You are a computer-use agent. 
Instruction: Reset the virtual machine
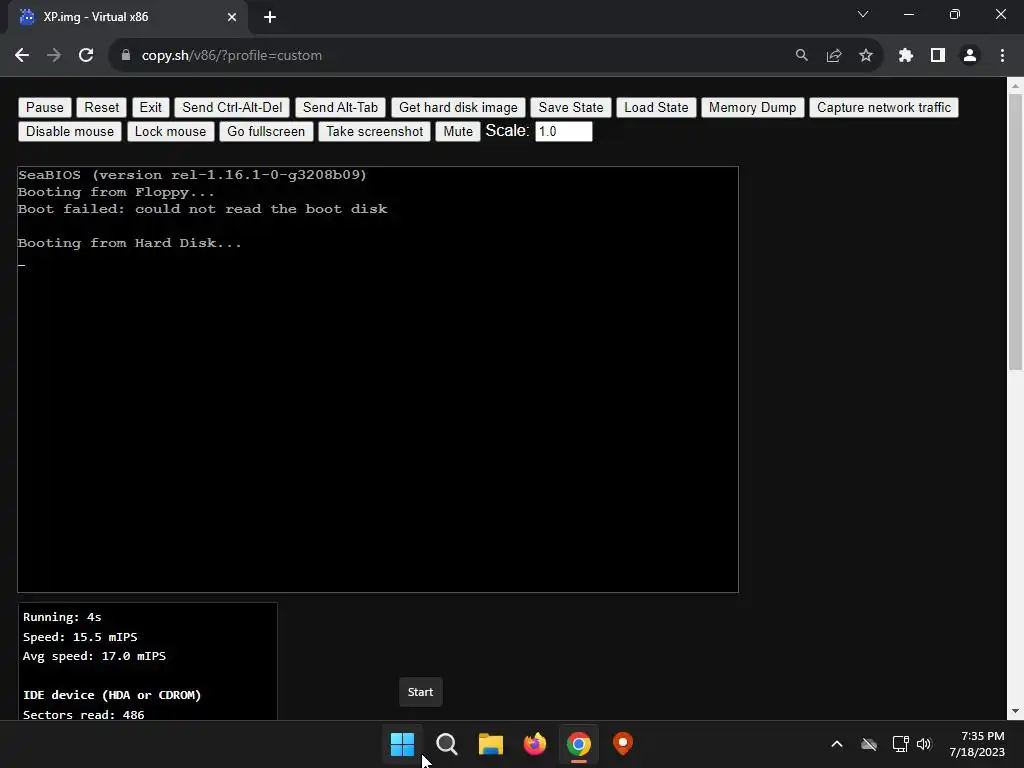101,107
